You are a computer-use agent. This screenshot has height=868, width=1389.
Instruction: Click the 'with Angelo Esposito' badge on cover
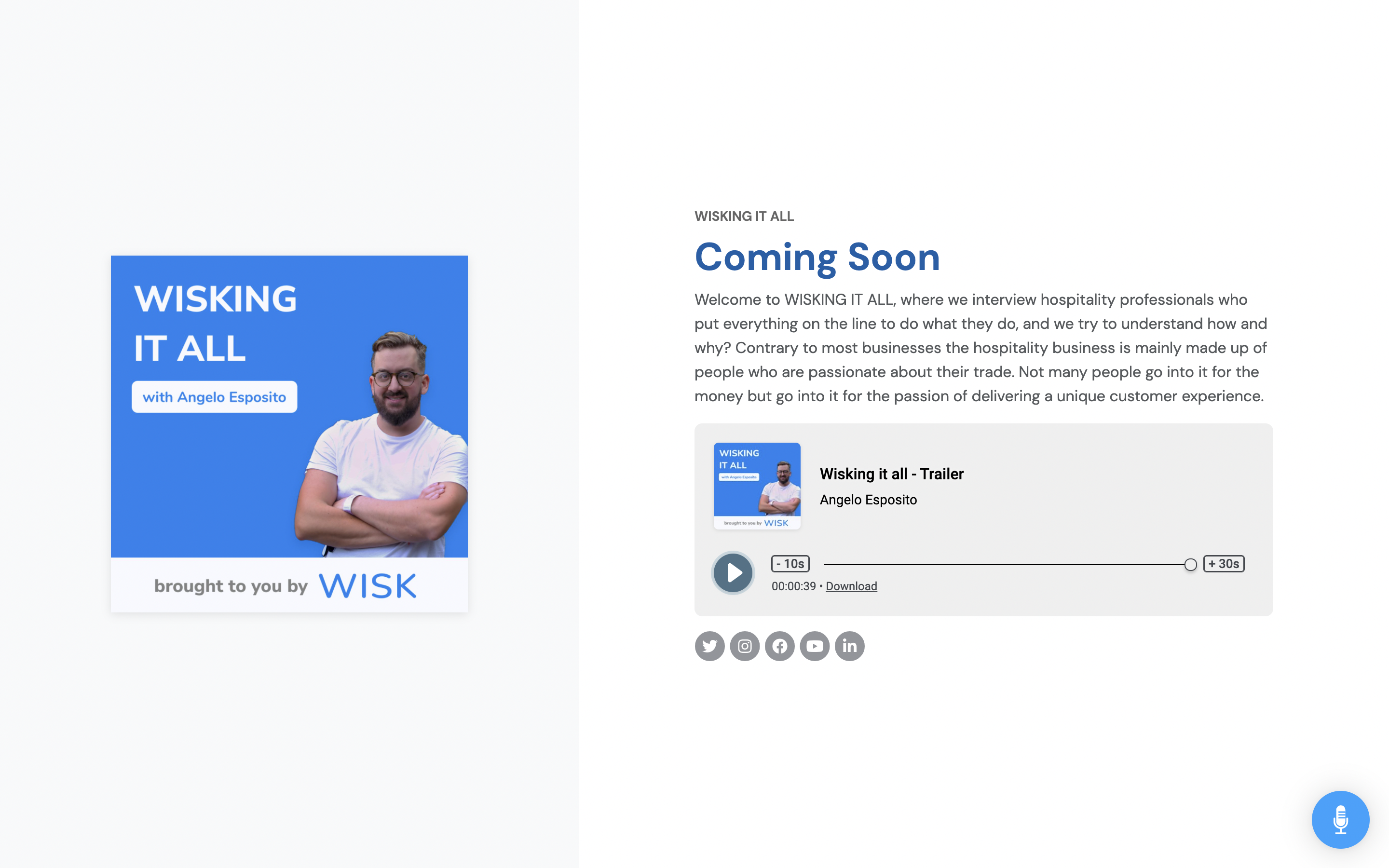(x=214, y=397)
